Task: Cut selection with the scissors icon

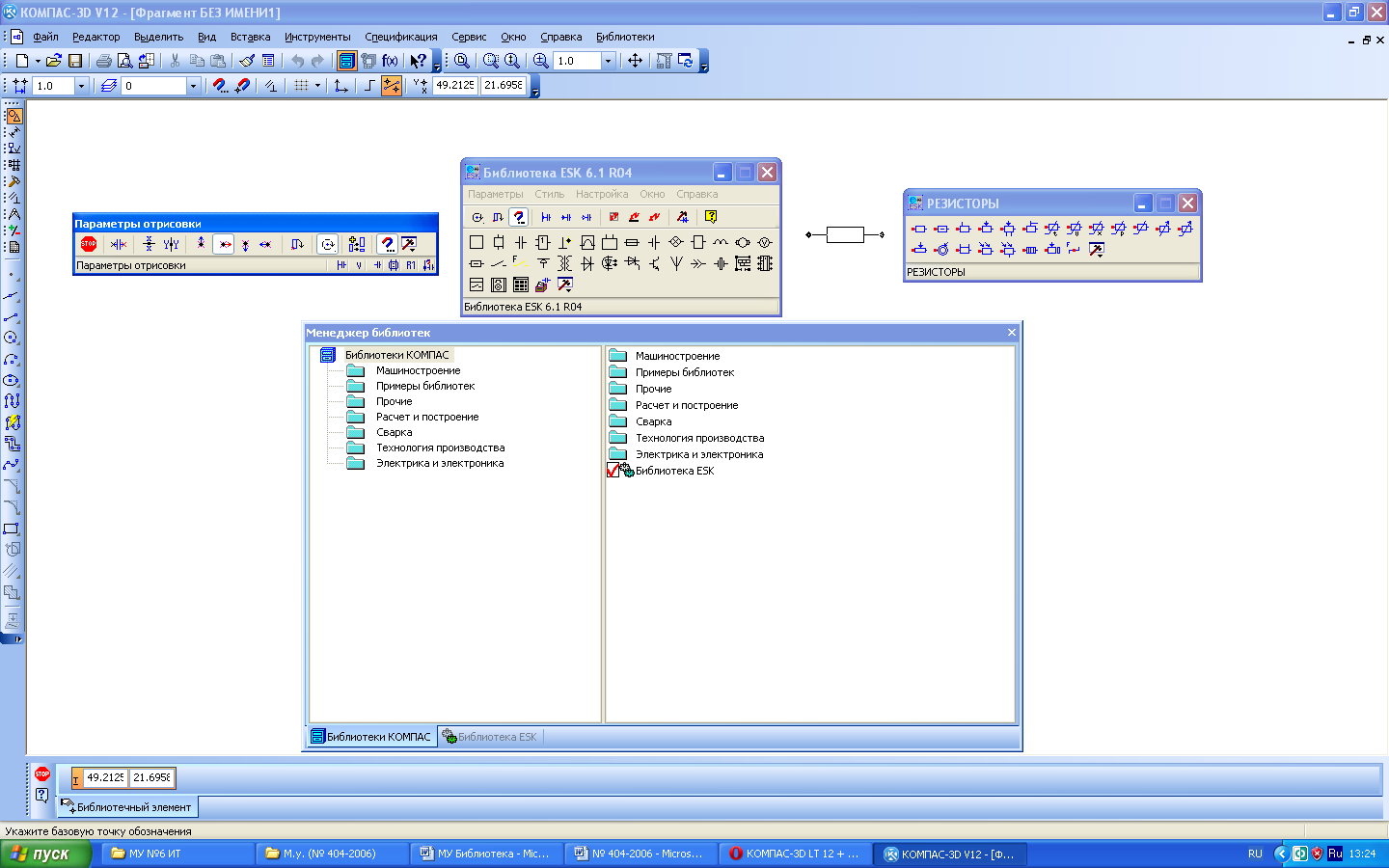Action: click(x=175, y=61)
